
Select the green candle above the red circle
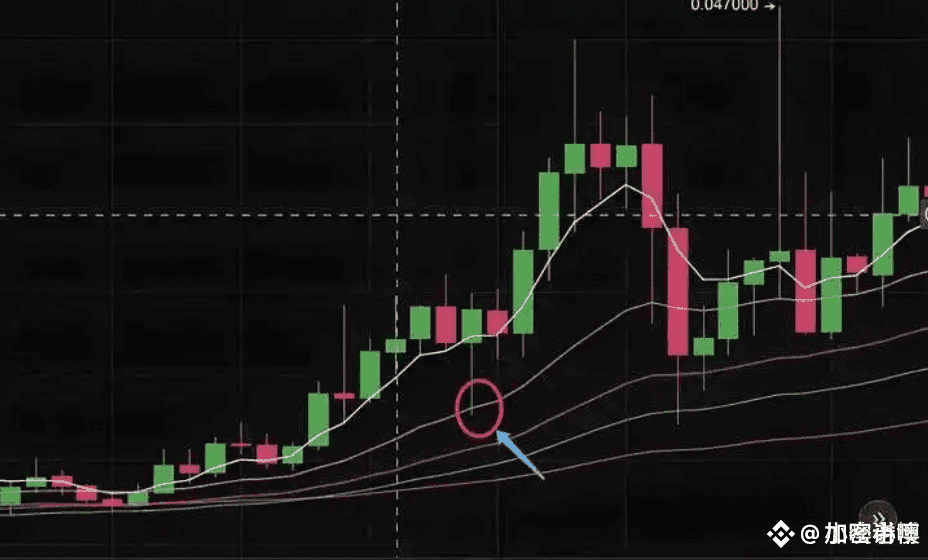click(472, 326)
